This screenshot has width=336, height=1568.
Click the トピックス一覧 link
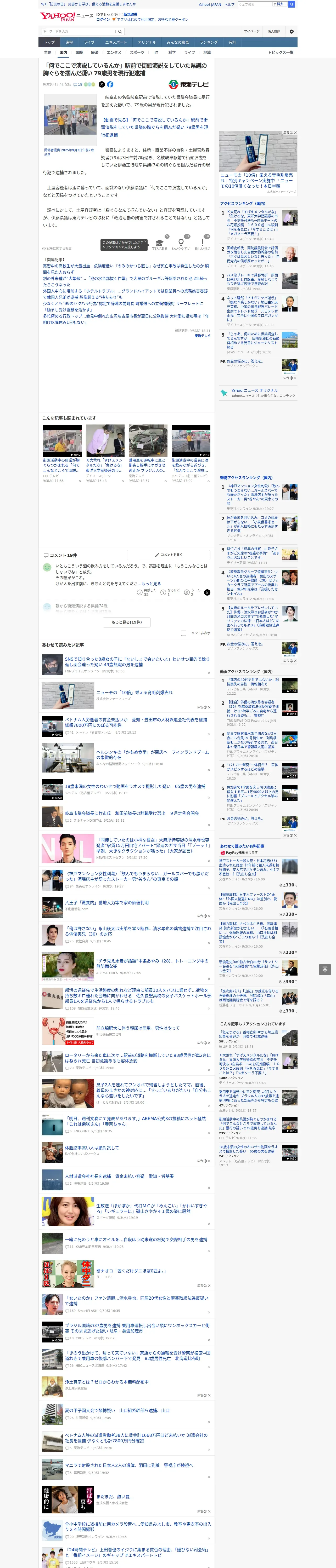pyautogui.click(x=281, y=52)
